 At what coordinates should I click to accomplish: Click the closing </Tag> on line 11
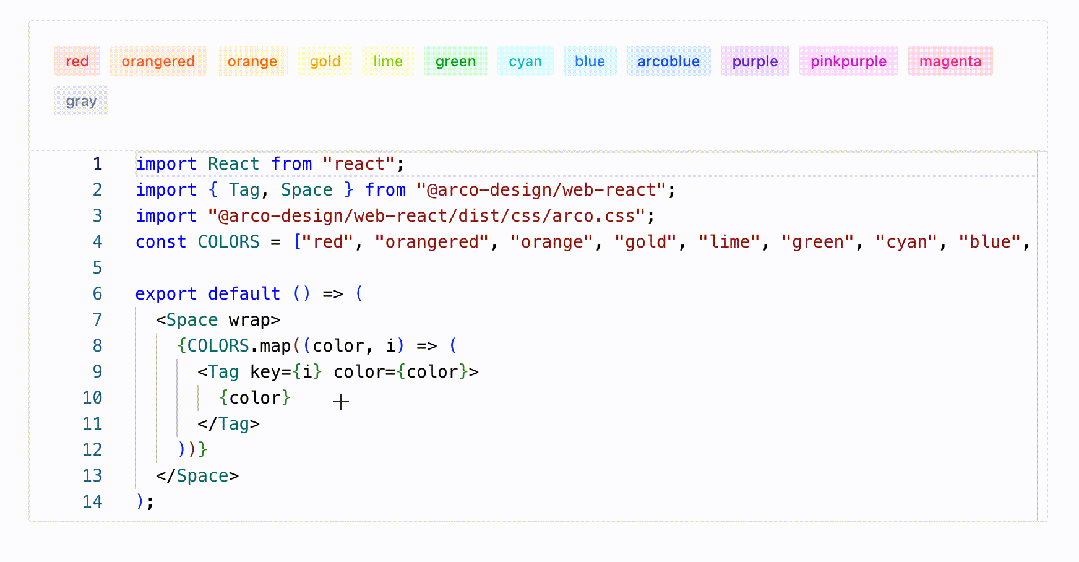(228, 424)
